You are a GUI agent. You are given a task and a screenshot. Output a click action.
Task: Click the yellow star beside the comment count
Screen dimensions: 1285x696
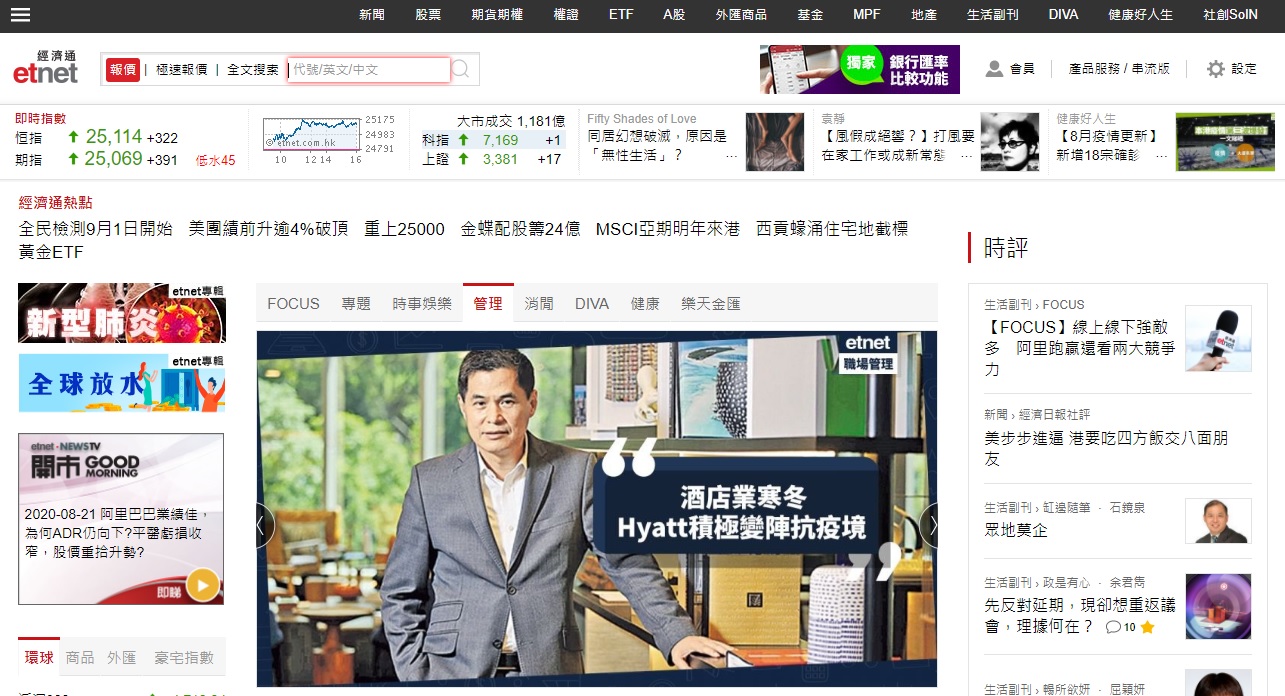(1147, 627)
